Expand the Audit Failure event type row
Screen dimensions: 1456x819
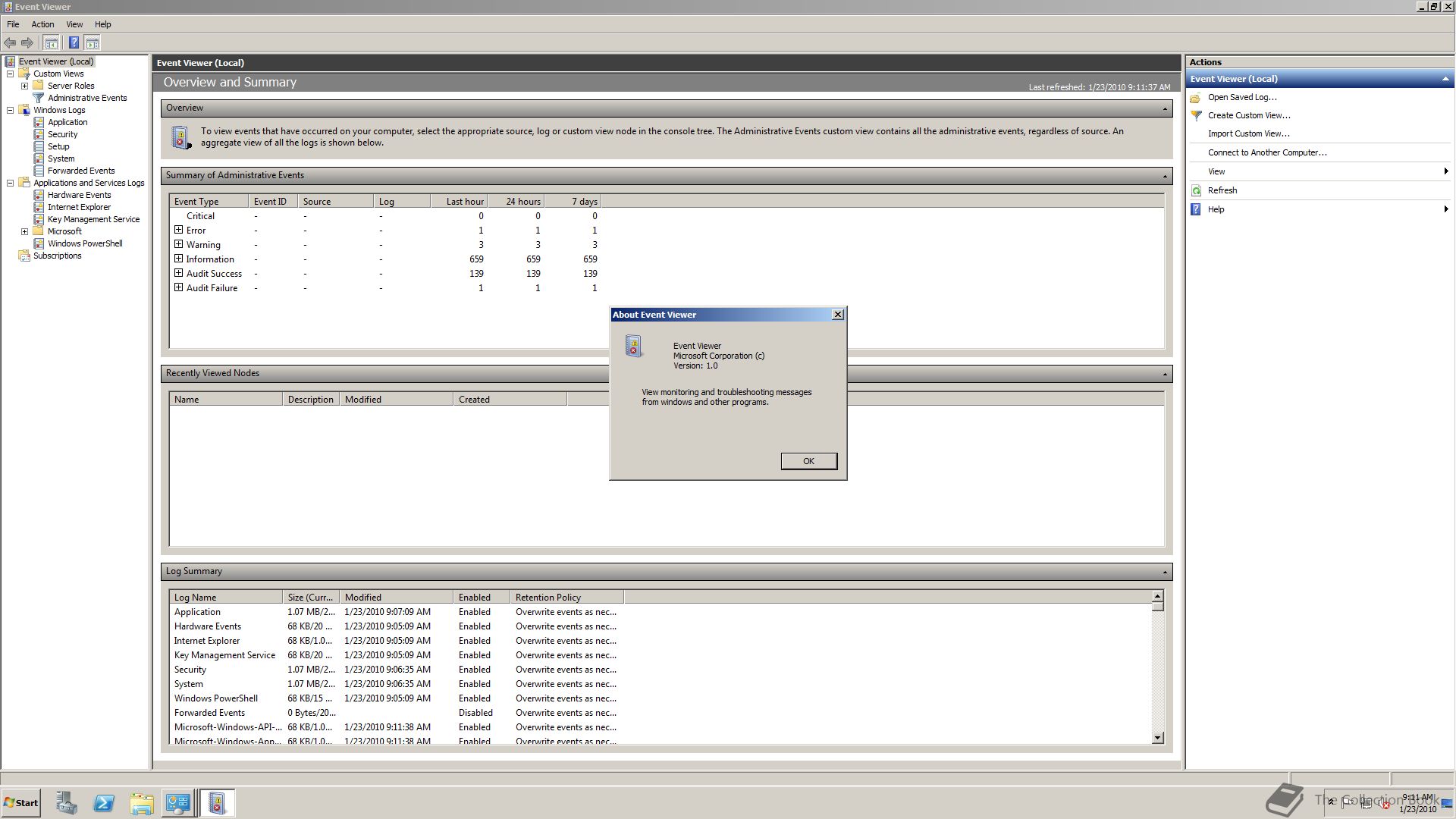(x=178, y=287)
